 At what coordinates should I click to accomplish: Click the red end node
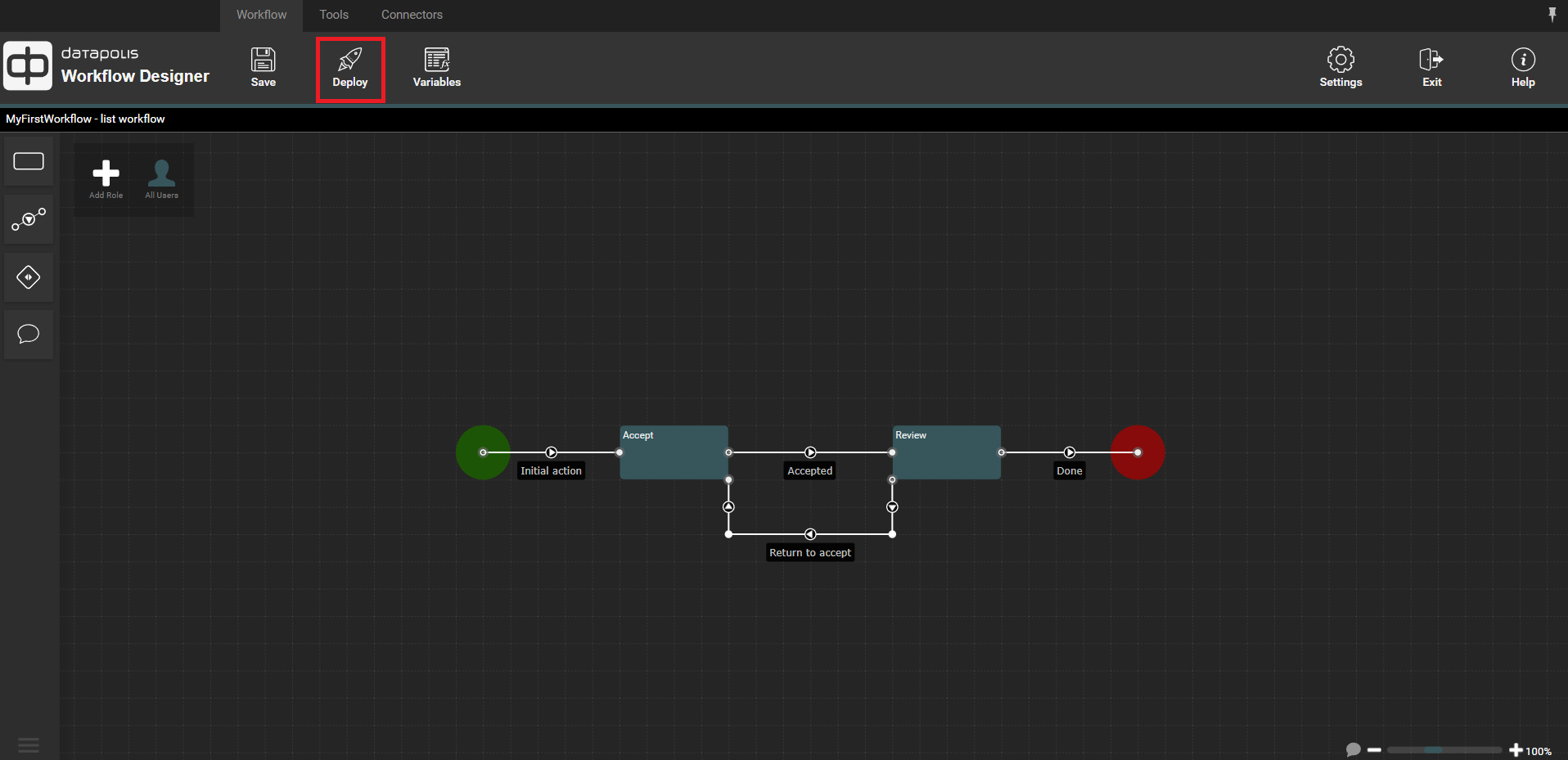point(1138,452)
